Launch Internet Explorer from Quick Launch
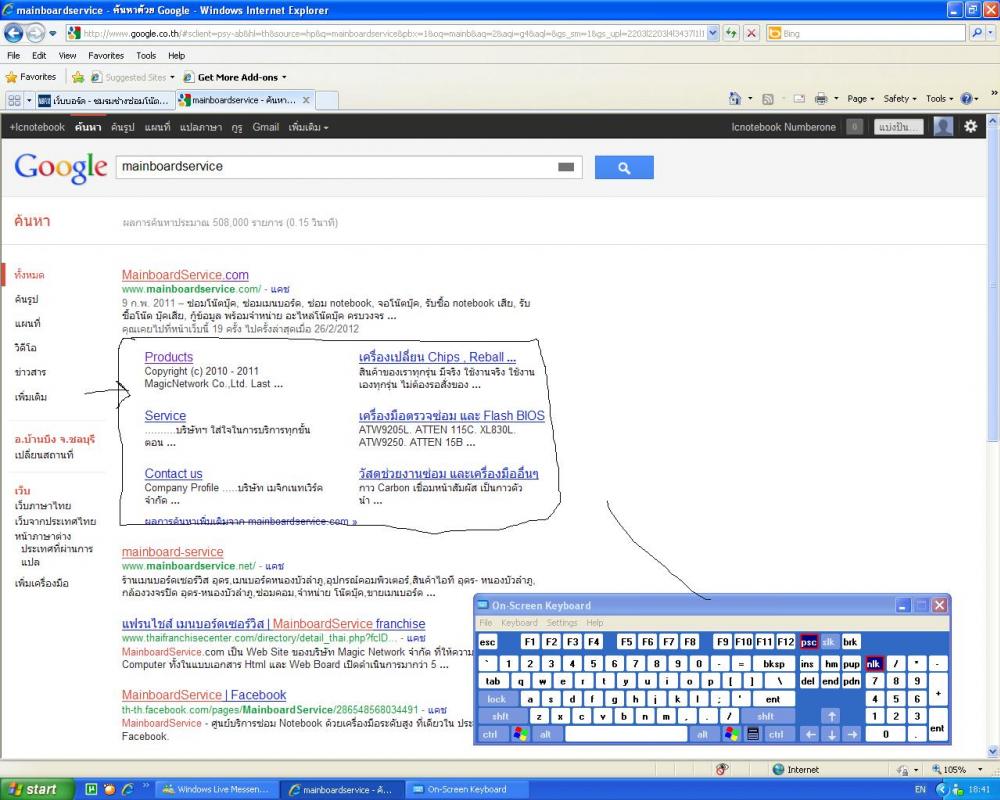 [x=128, y=789]
